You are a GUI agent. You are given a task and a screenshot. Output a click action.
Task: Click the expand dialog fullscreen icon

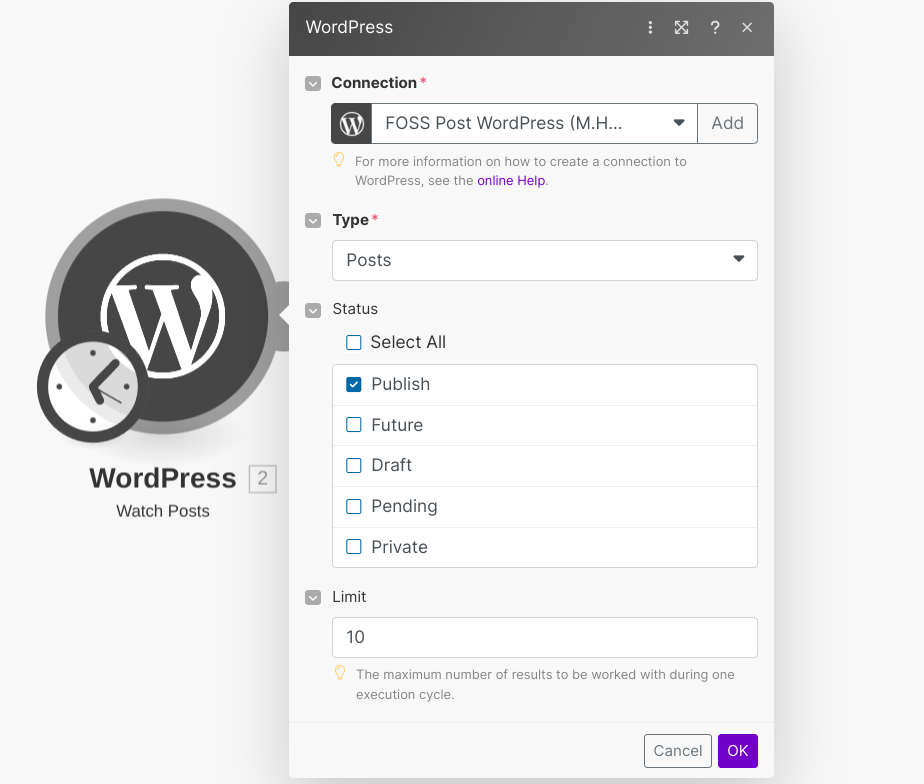pyautogui.click(x=682, y=28)
